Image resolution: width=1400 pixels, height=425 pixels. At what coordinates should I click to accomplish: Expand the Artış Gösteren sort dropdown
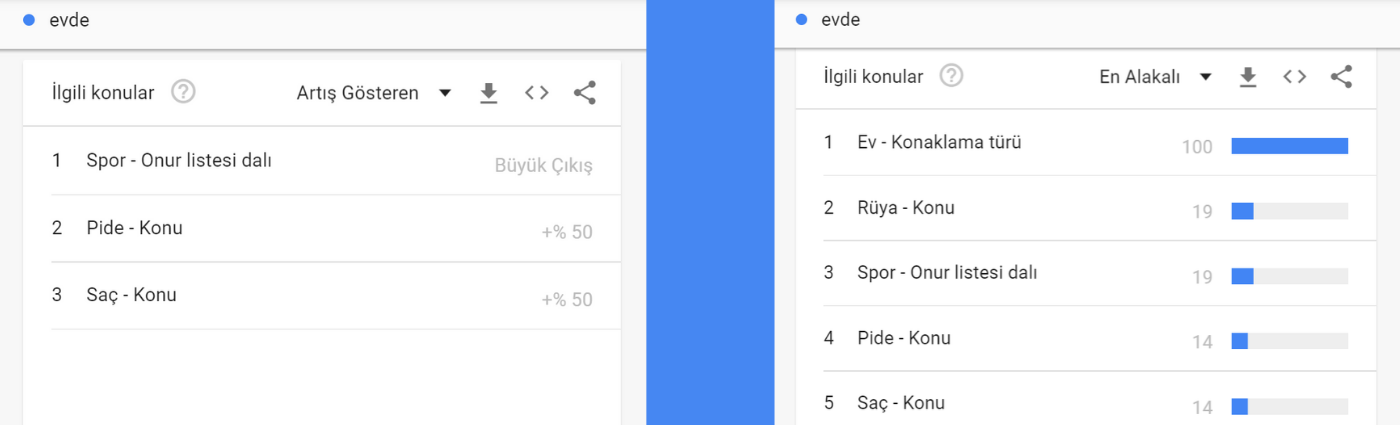pos(374,93)
